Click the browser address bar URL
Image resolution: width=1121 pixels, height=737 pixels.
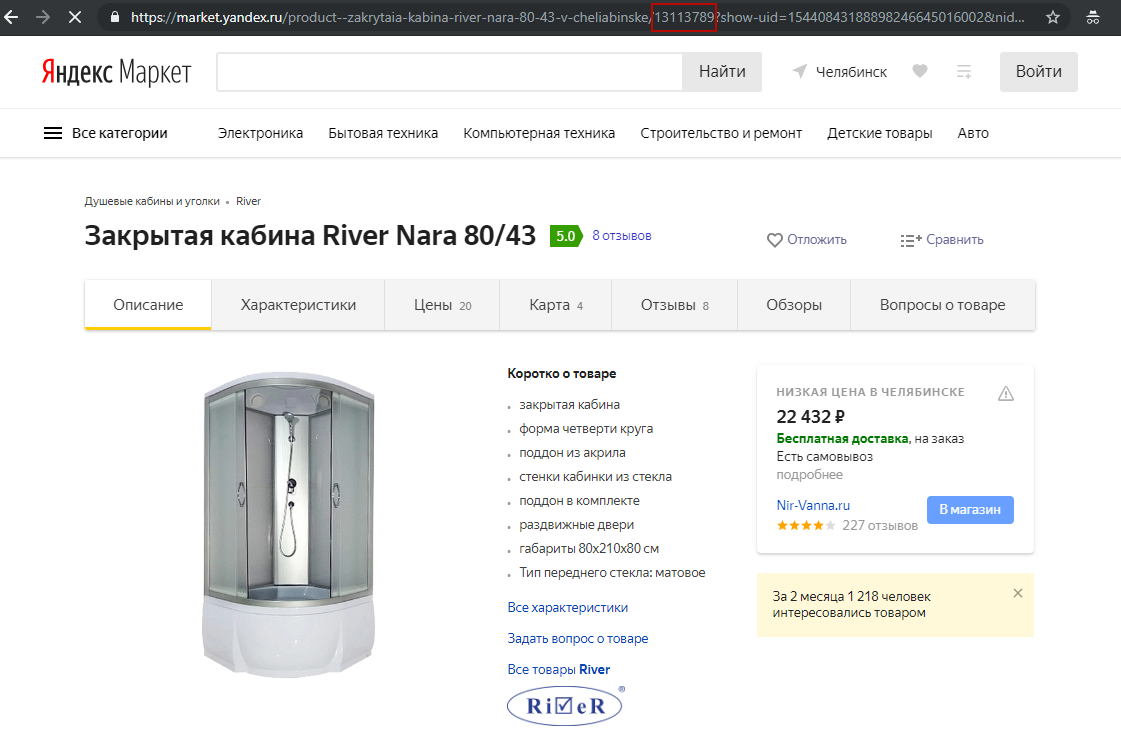click(578, 17)
